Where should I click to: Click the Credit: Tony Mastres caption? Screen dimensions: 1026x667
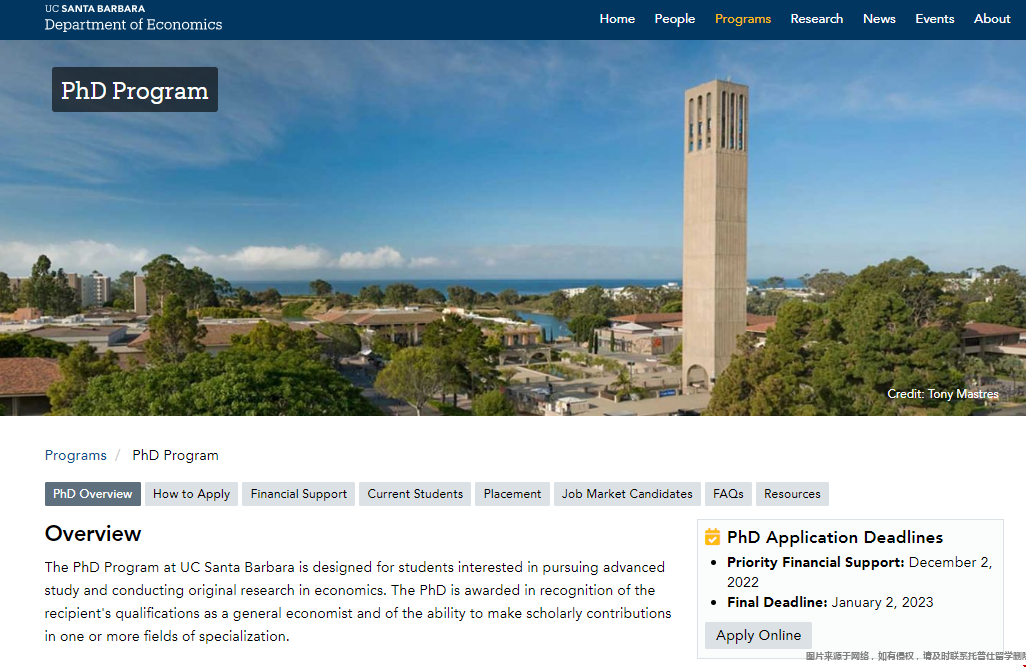point(942,394)
